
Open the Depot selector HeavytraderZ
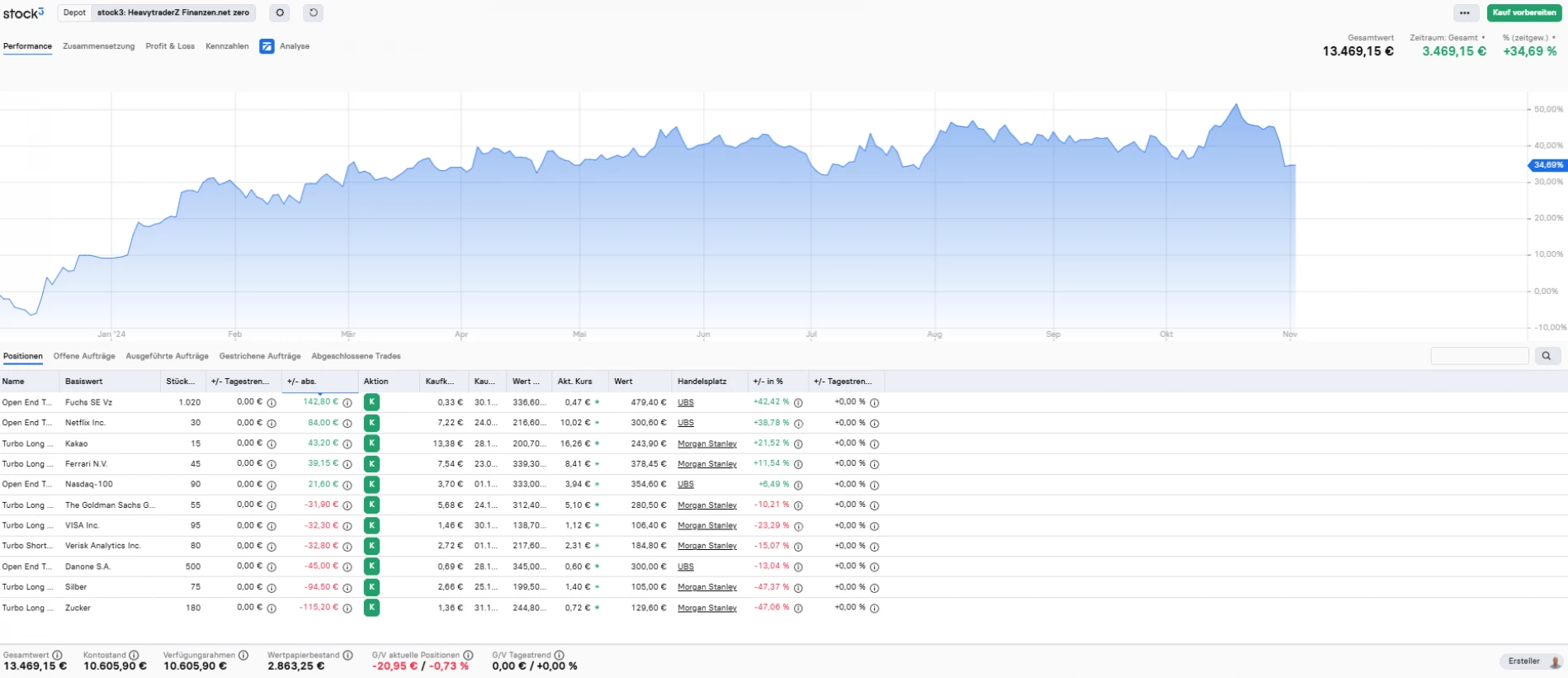[172, 13]
